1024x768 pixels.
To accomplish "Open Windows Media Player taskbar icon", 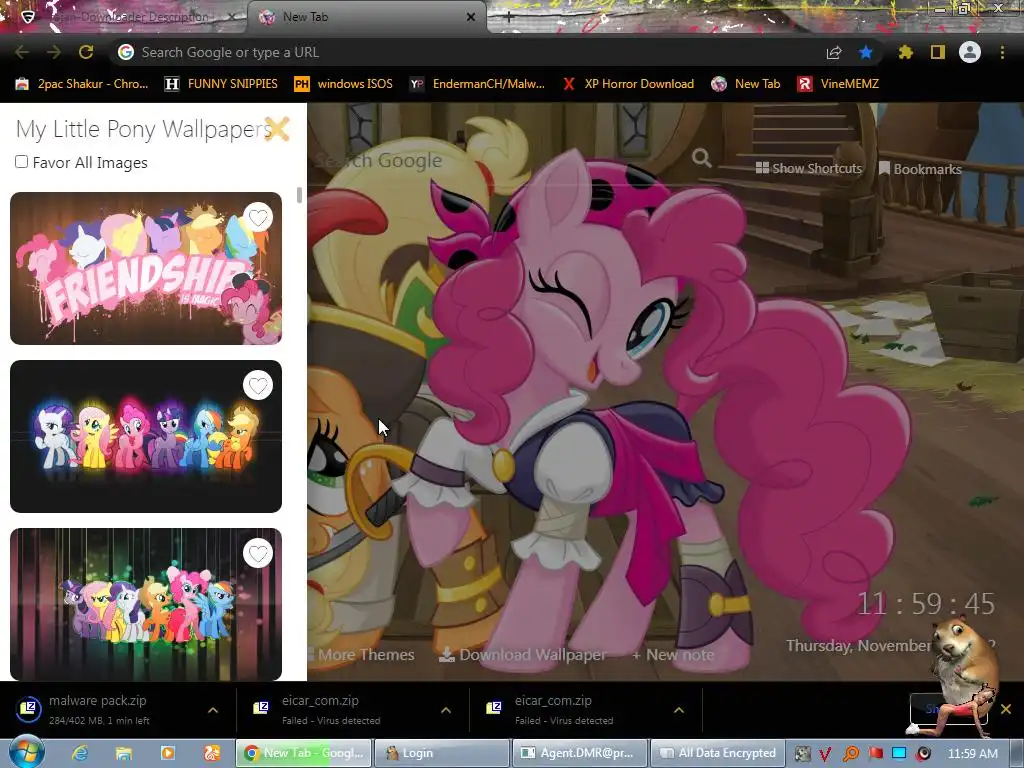I will click(167, 753).
